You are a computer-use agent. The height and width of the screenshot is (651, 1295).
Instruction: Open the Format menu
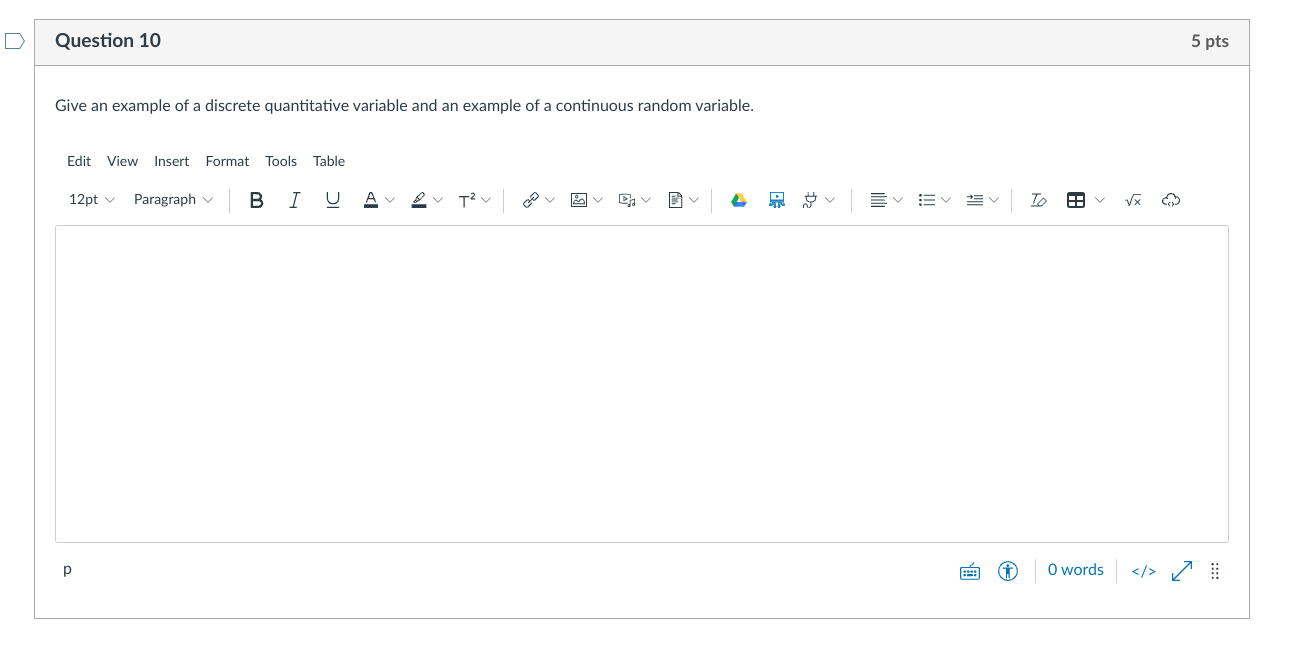pyautogui.click(x=227, y=161)
